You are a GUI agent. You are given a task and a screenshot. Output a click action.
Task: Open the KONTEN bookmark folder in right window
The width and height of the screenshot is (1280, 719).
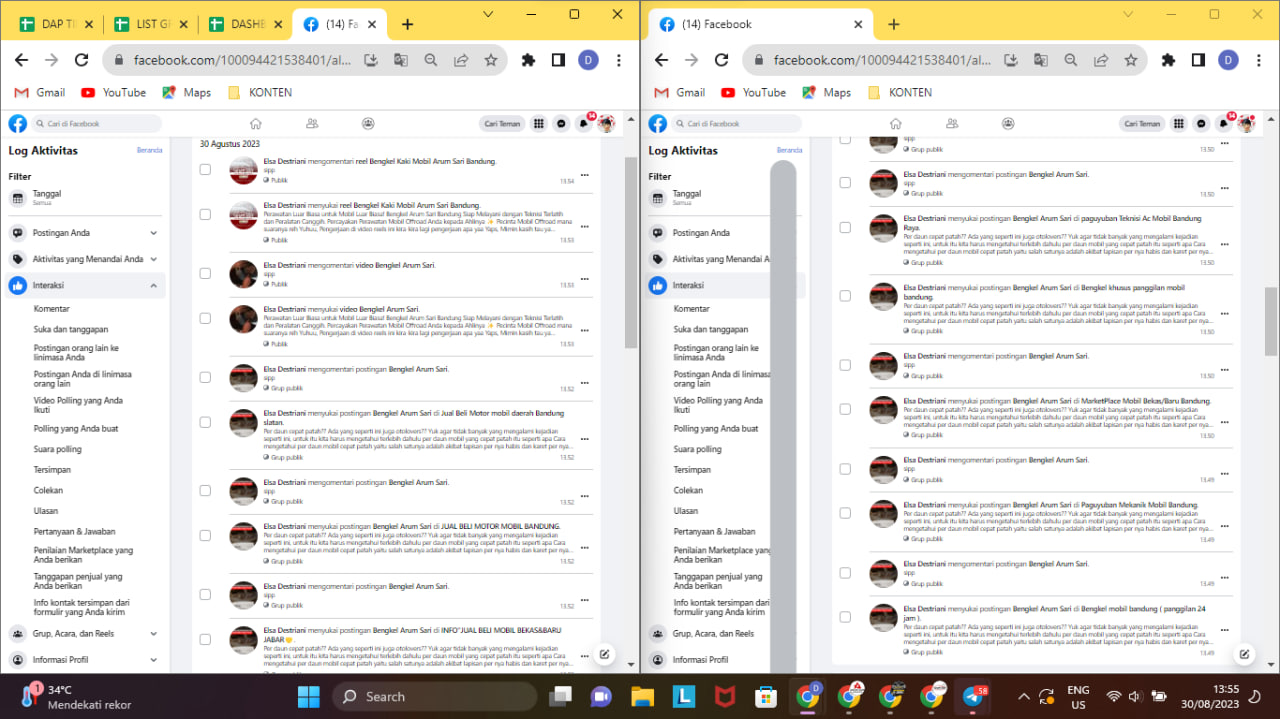pos(900,92)
